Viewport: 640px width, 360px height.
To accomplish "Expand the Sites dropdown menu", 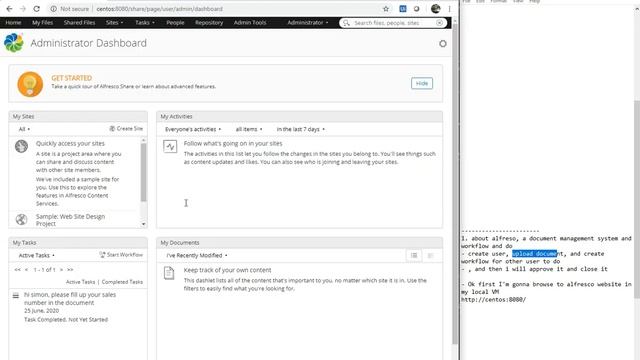I will click(114, 22).
